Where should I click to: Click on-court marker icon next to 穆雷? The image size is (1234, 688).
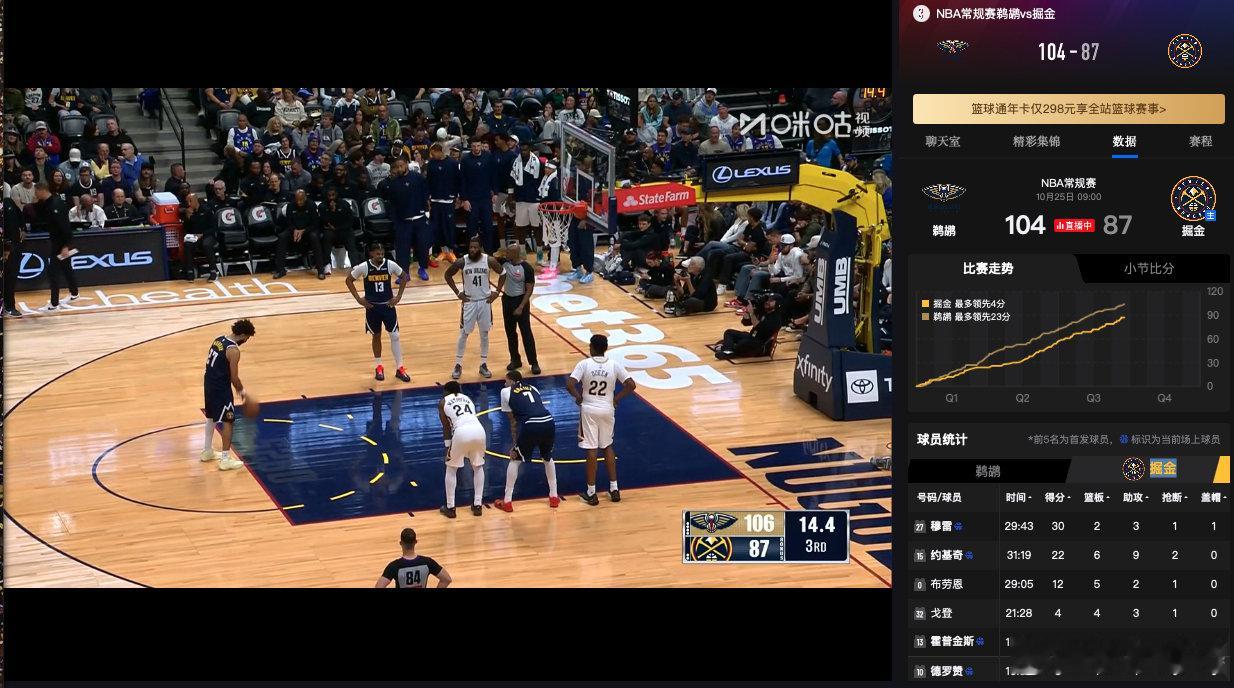(x=958, y=526)
